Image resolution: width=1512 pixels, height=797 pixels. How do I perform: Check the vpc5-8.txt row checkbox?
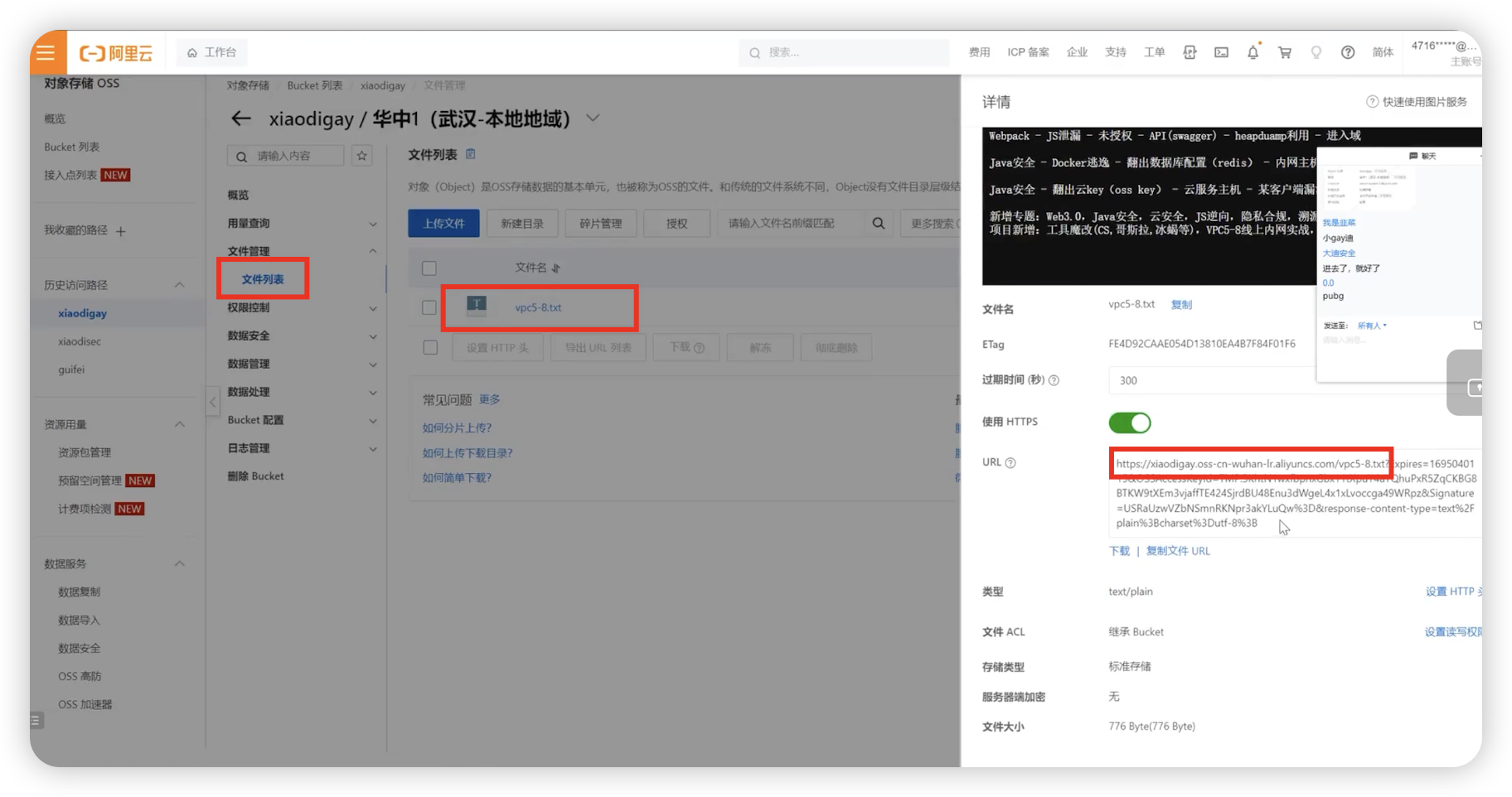(429, 307)
